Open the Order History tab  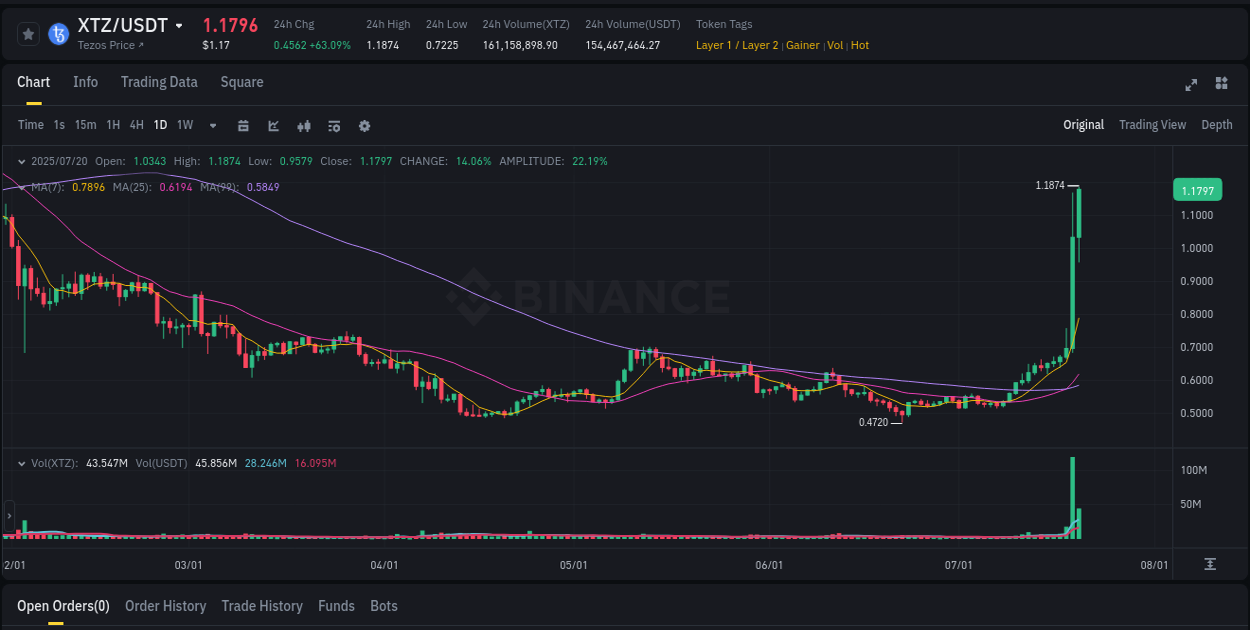click(x=165, y=606)
